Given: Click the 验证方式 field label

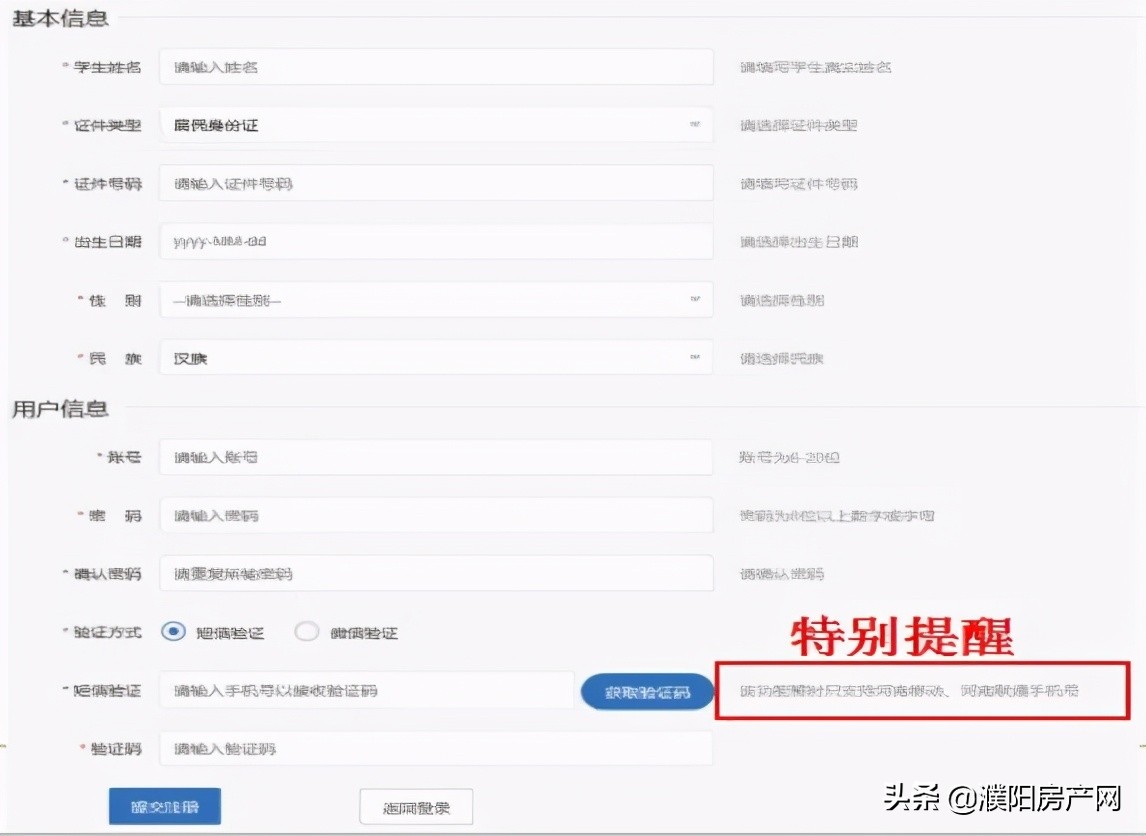Looking at the screenshot, I should point(107,632).
